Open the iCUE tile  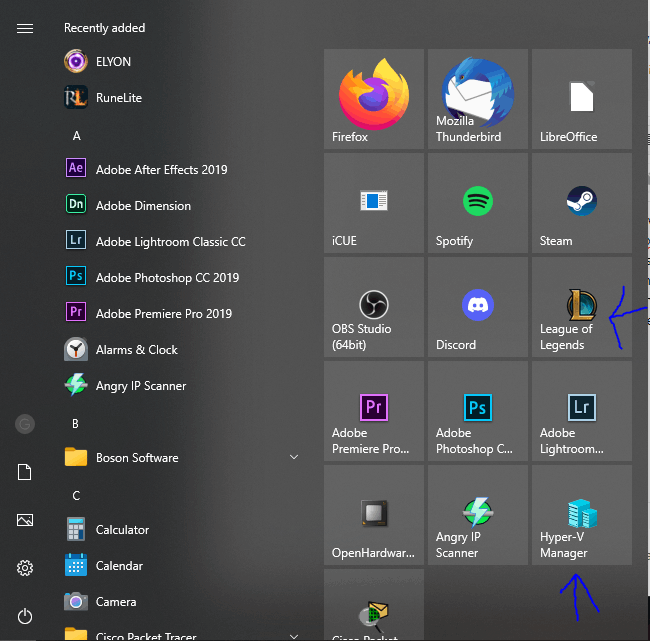(374, 203)
